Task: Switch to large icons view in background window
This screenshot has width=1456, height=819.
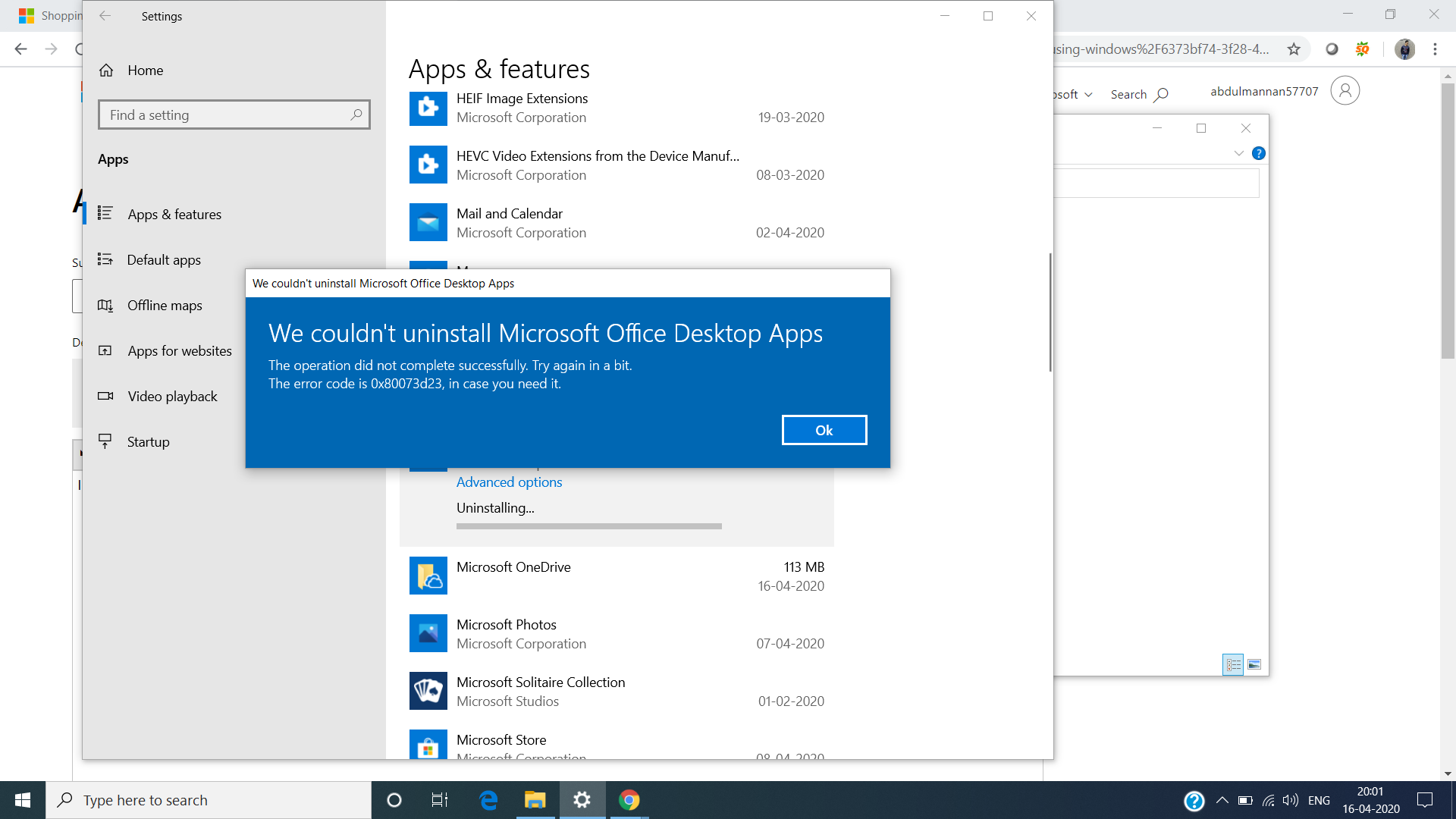Action: (1254, 664)
